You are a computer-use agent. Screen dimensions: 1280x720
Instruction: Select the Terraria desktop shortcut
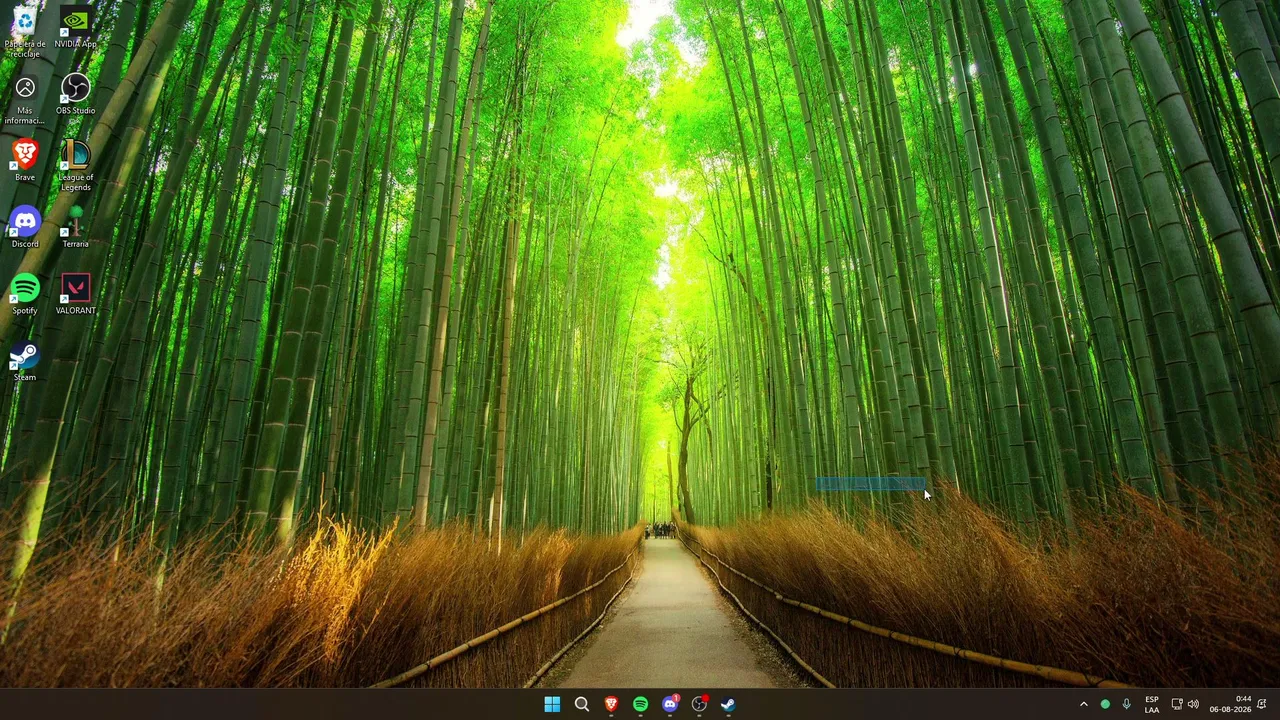[75, 228]
